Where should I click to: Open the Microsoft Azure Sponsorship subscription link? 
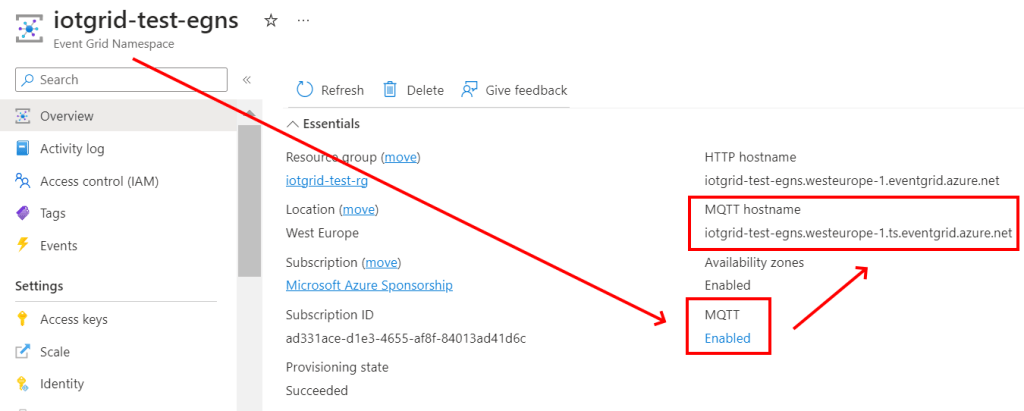[x=369, y=285]
